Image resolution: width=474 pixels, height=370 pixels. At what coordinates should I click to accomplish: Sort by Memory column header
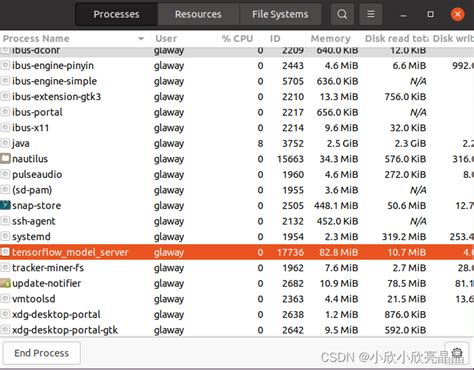[x=330, y=39]
